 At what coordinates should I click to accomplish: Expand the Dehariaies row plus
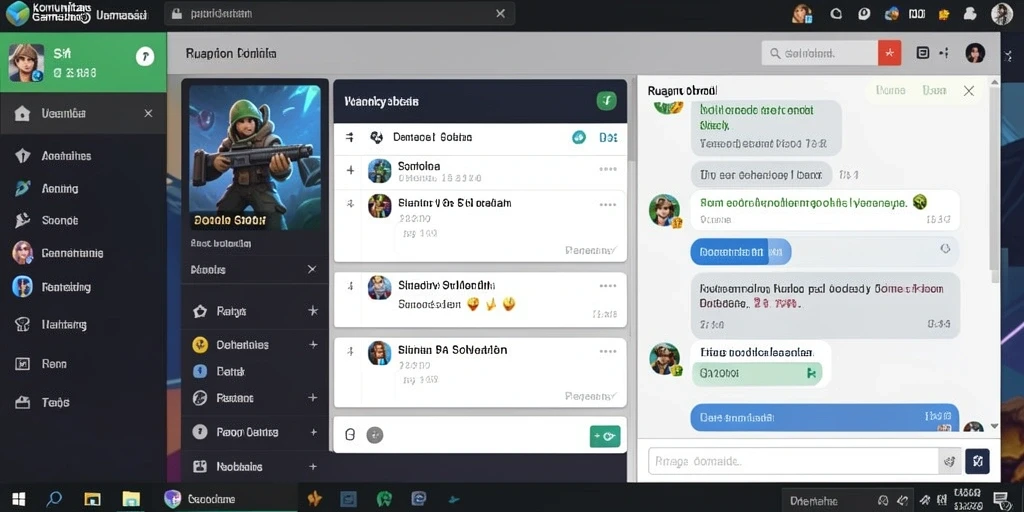[313, 344]
